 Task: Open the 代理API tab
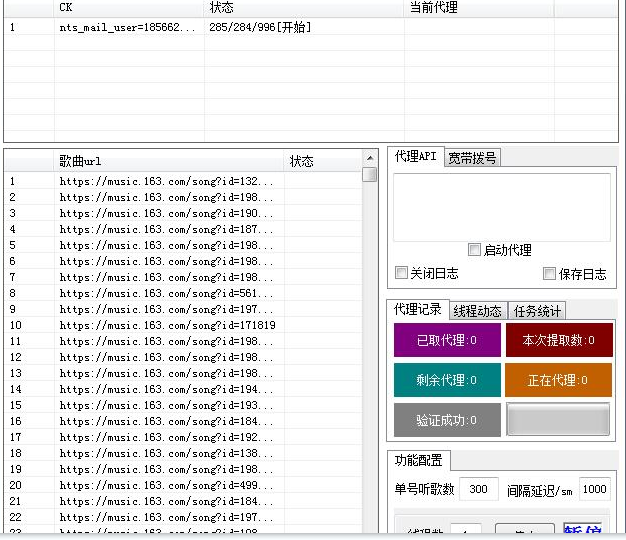(415, 157)
